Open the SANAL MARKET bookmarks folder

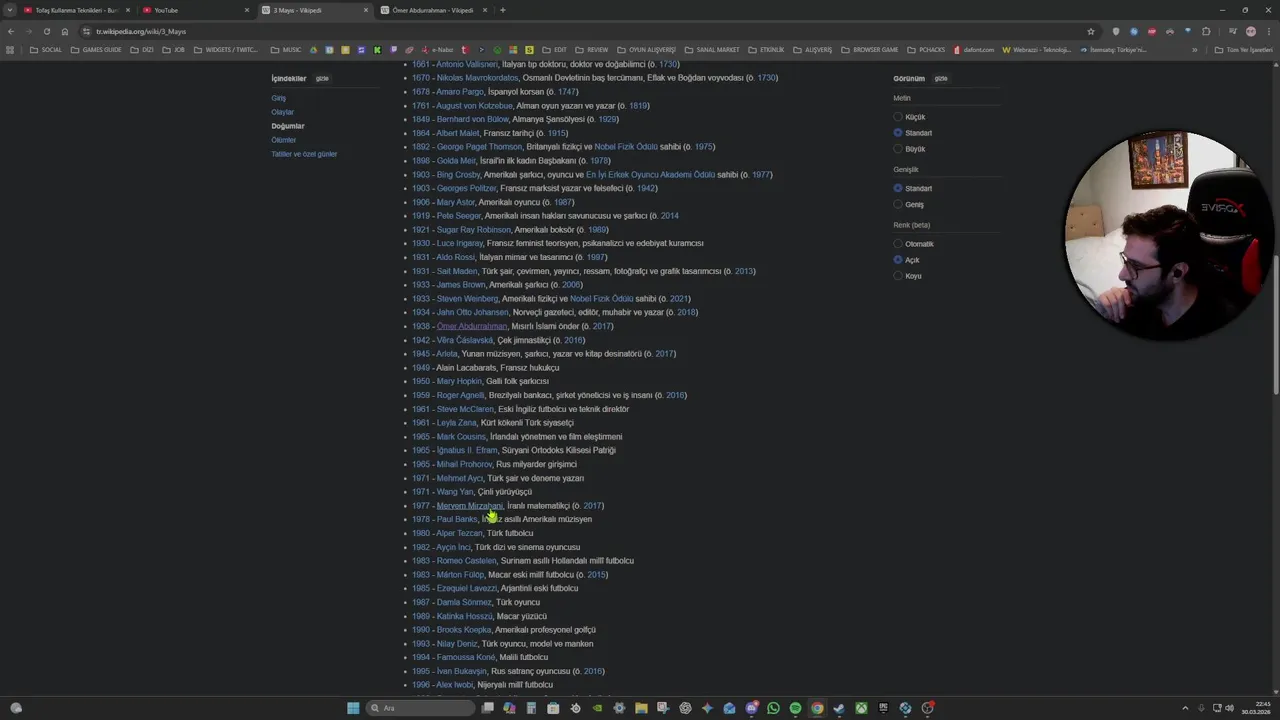(712, 50)
